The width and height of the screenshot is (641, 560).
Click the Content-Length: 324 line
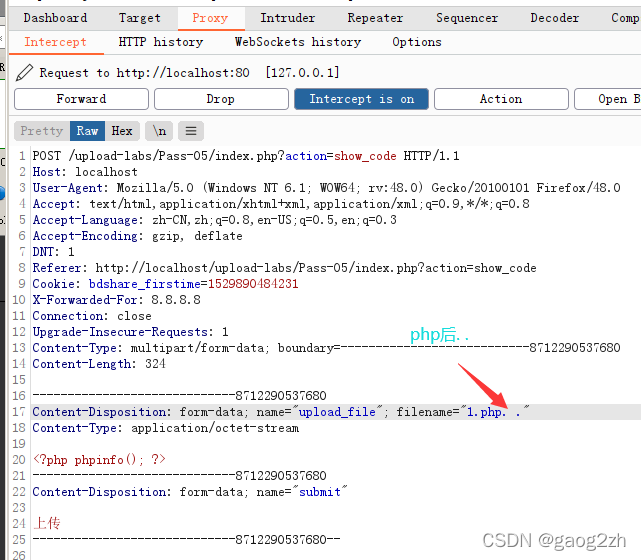[x=99, y=364]
